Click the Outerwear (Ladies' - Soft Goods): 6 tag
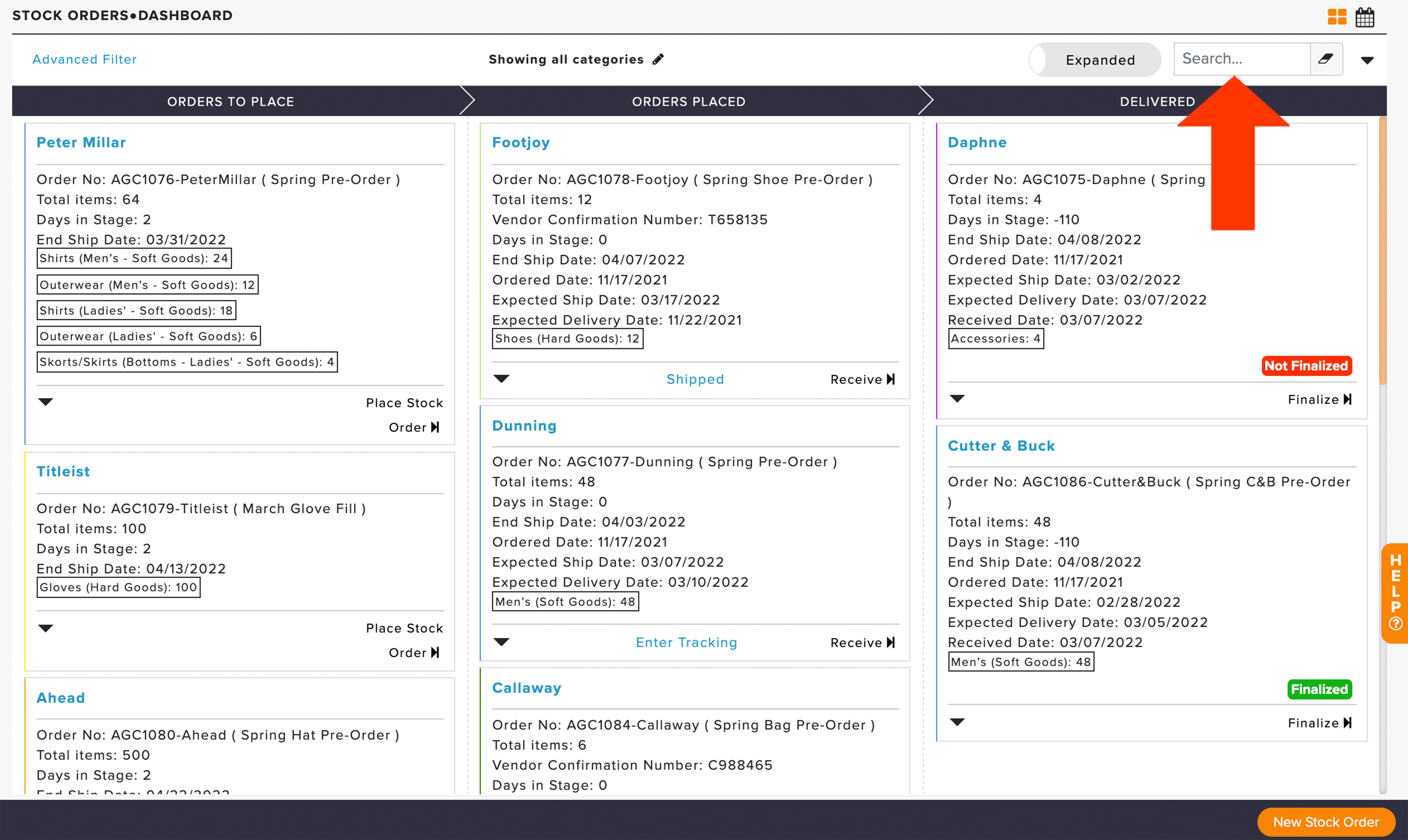 (x=148, y=336)
